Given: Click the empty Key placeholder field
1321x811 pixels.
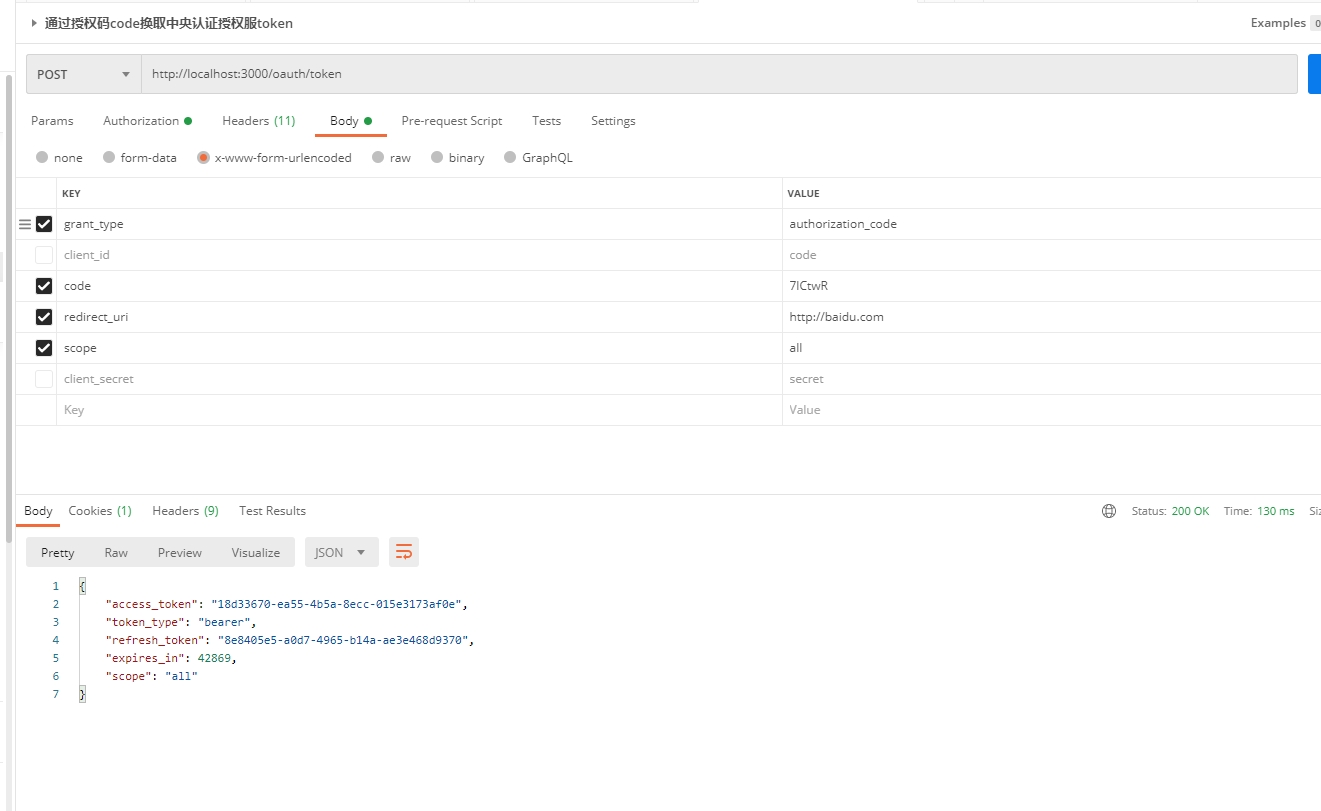Looking at the screenshot, I should (419, 410).
